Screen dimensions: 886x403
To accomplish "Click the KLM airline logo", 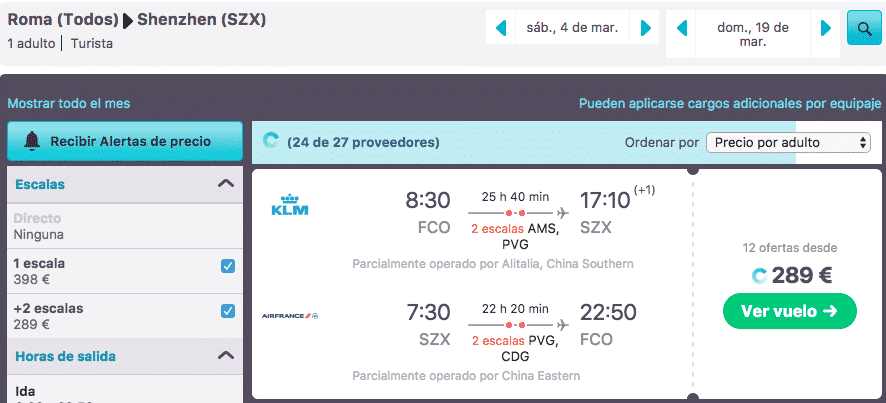I will (290, 205).
